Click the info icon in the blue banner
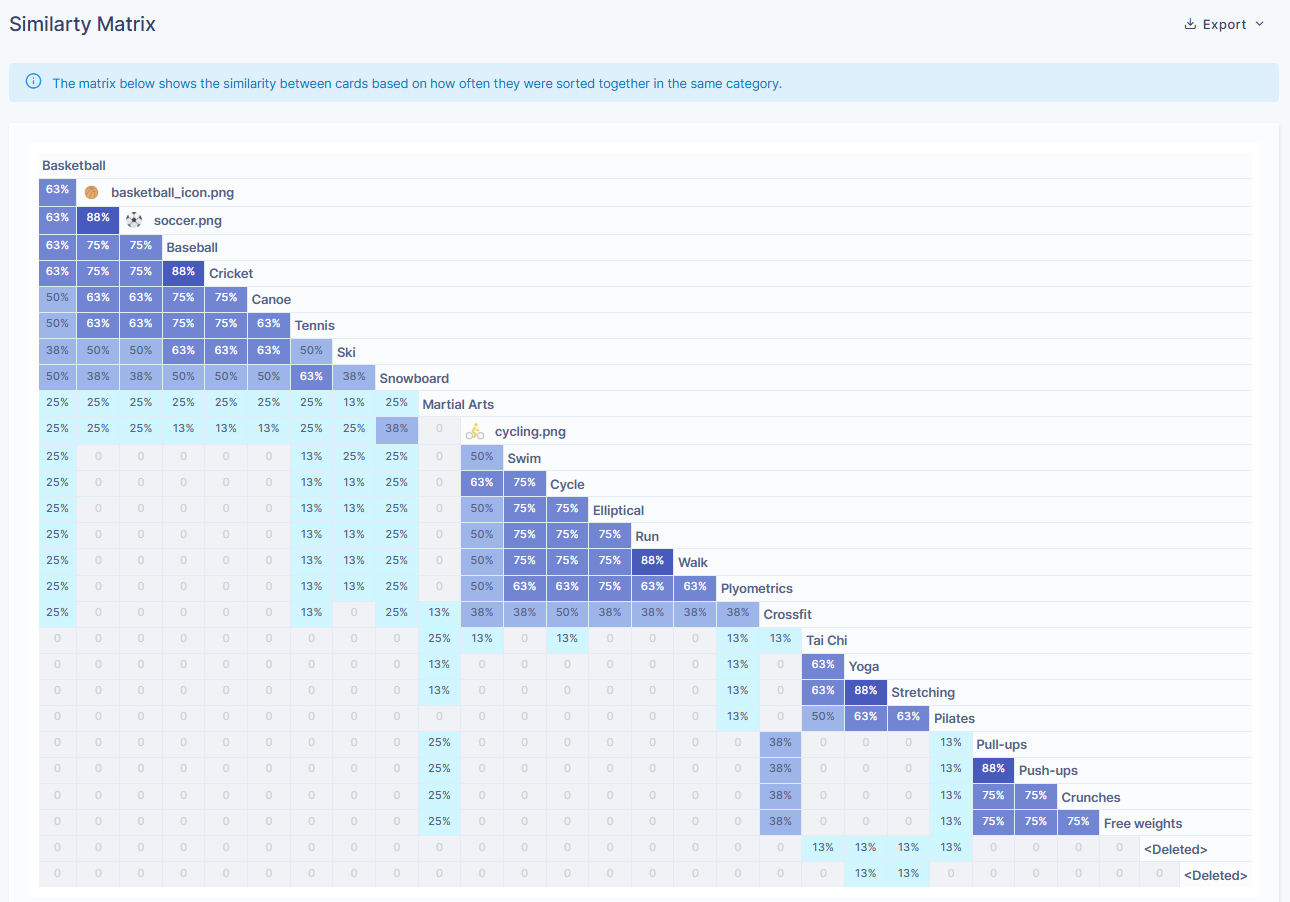 pyautogui.click(x=33, y=82)
